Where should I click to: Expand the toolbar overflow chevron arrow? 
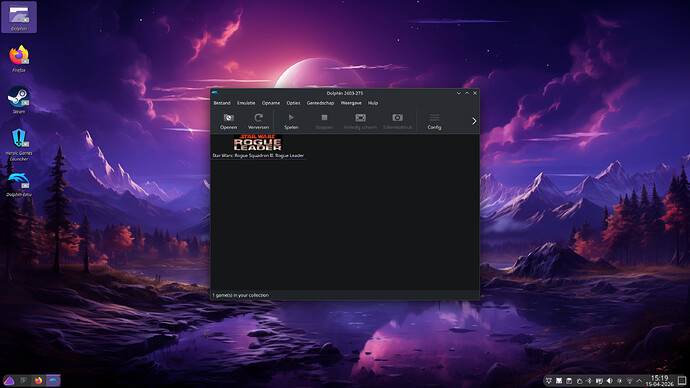[474, 121]
